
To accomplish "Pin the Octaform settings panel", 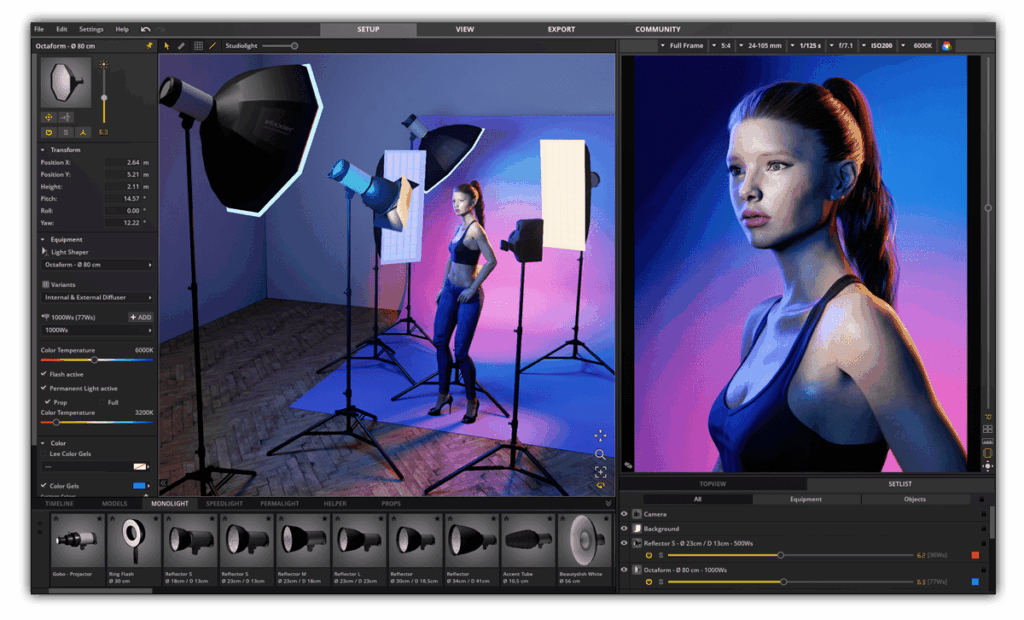I will 149,46.
